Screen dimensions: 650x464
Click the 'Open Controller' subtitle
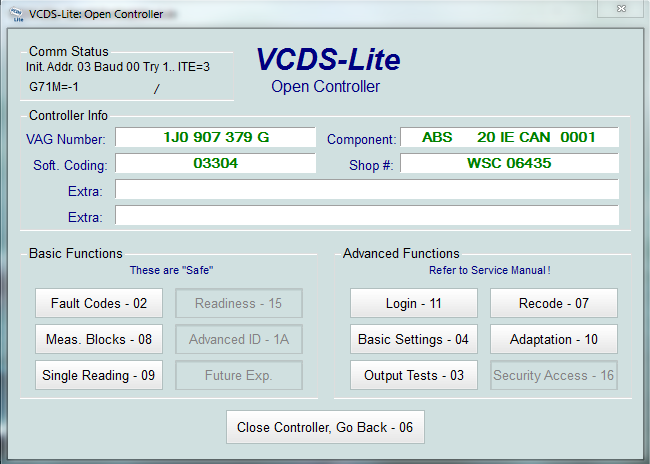coord(325,86)
